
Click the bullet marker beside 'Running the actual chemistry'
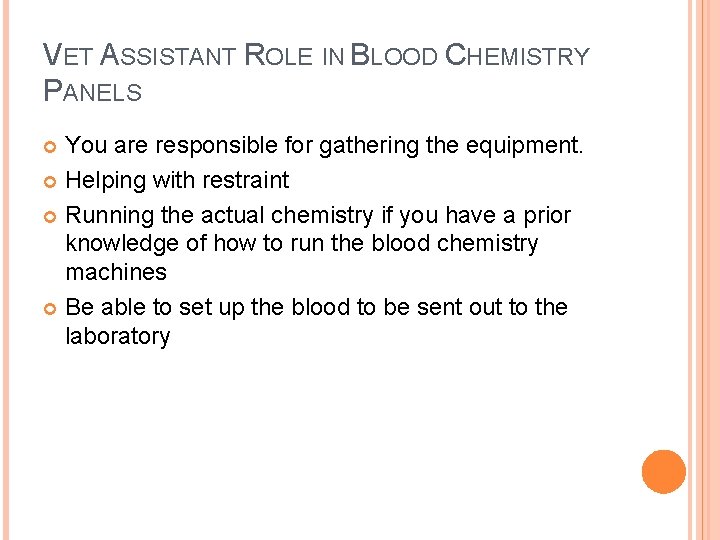click(50, 217)
